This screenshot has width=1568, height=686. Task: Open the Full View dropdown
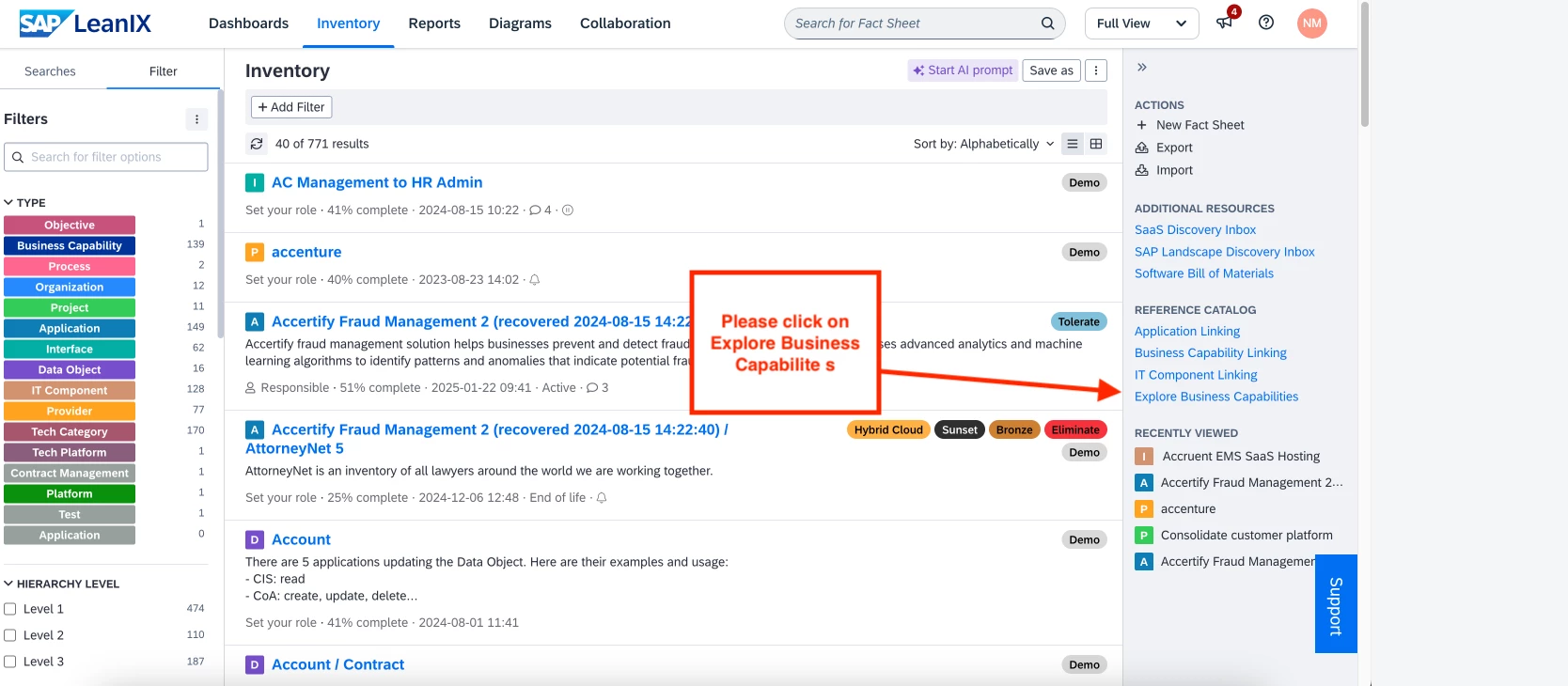[x=1142, y=23]
